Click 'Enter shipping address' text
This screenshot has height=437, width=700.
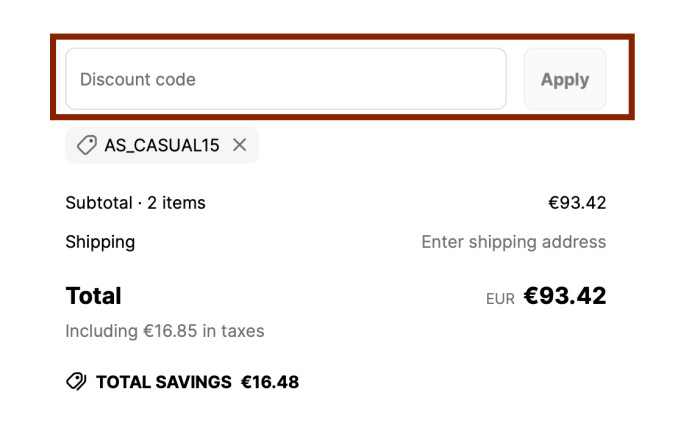tap(513, 242)
